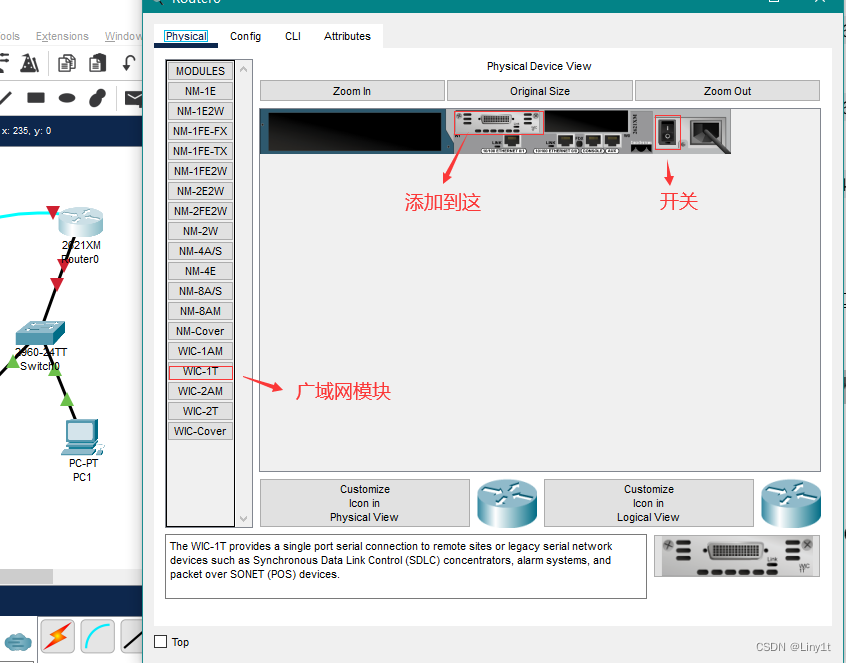Click the copy icon in main toolbar
846x663 pixels.
pos(66,63)
